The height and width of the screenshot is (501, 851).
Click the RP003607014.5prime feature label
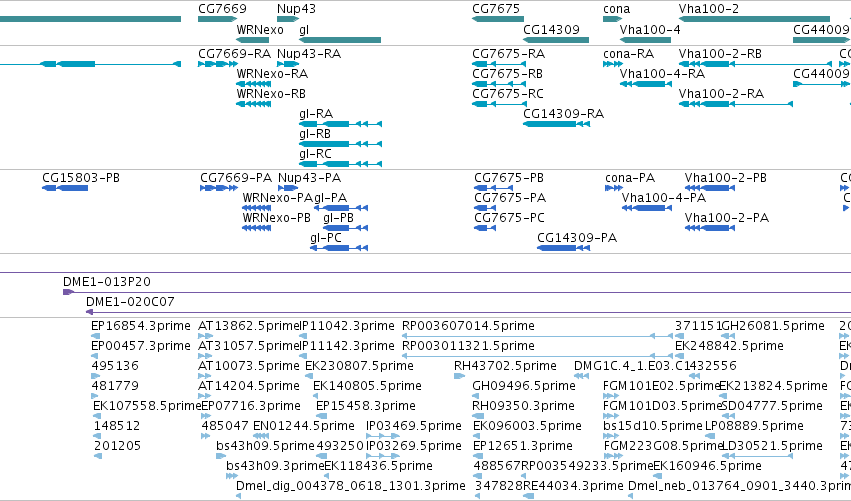pos(468,326)
